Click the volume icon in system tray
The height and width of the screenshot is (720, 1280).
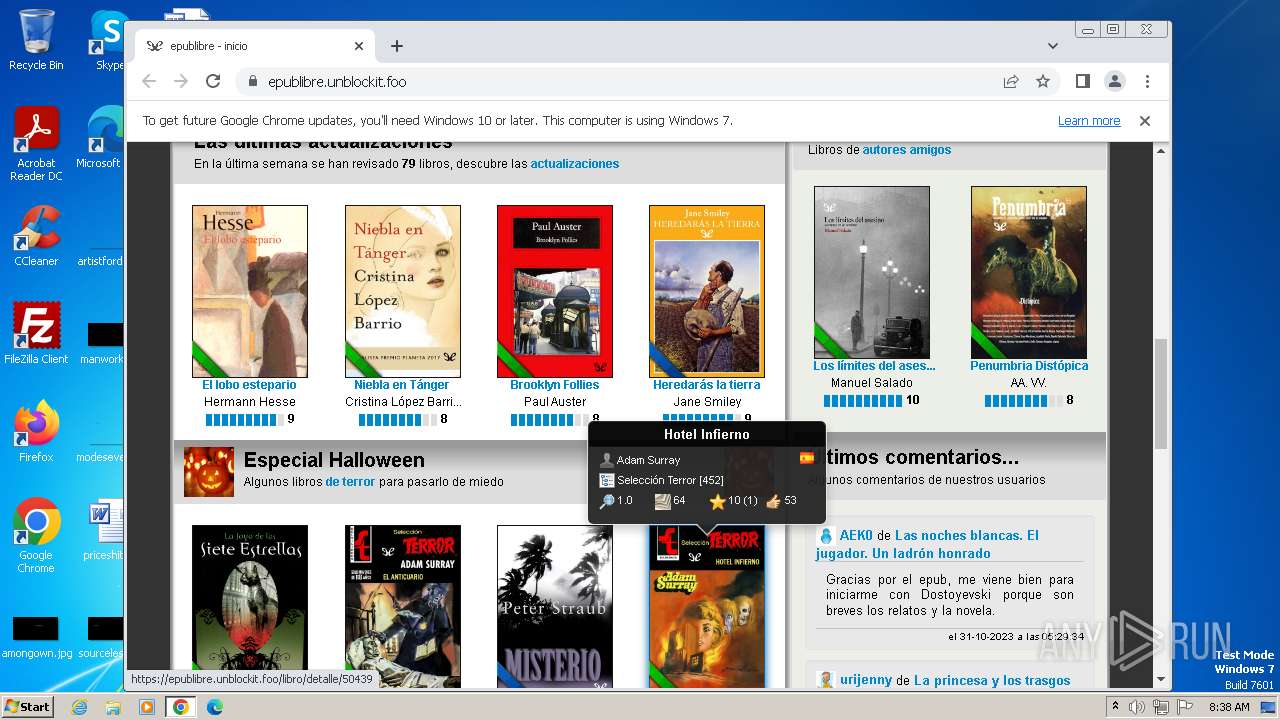point(1137,707)
